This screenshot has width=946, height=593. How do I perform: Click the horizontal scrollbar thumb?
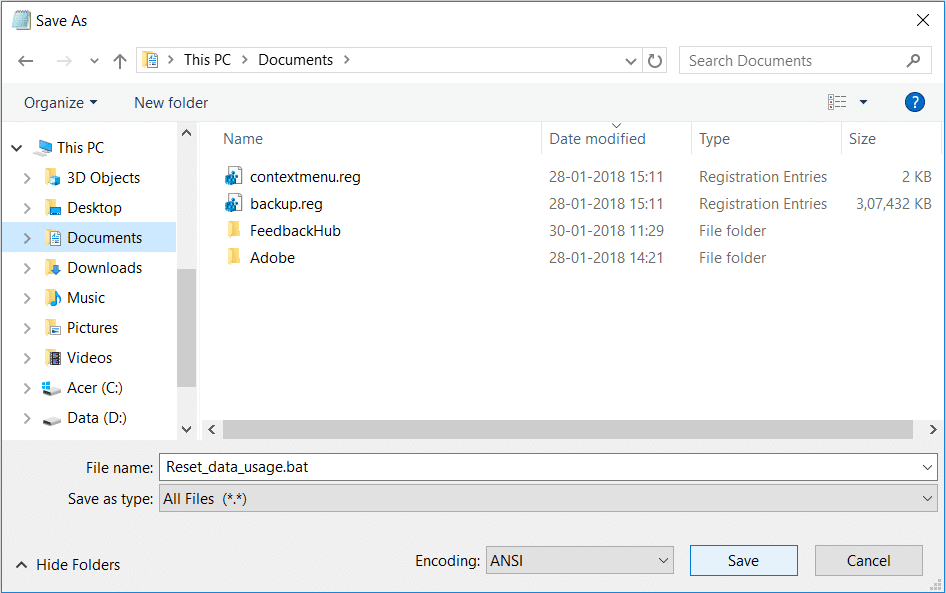coord(567,430)
